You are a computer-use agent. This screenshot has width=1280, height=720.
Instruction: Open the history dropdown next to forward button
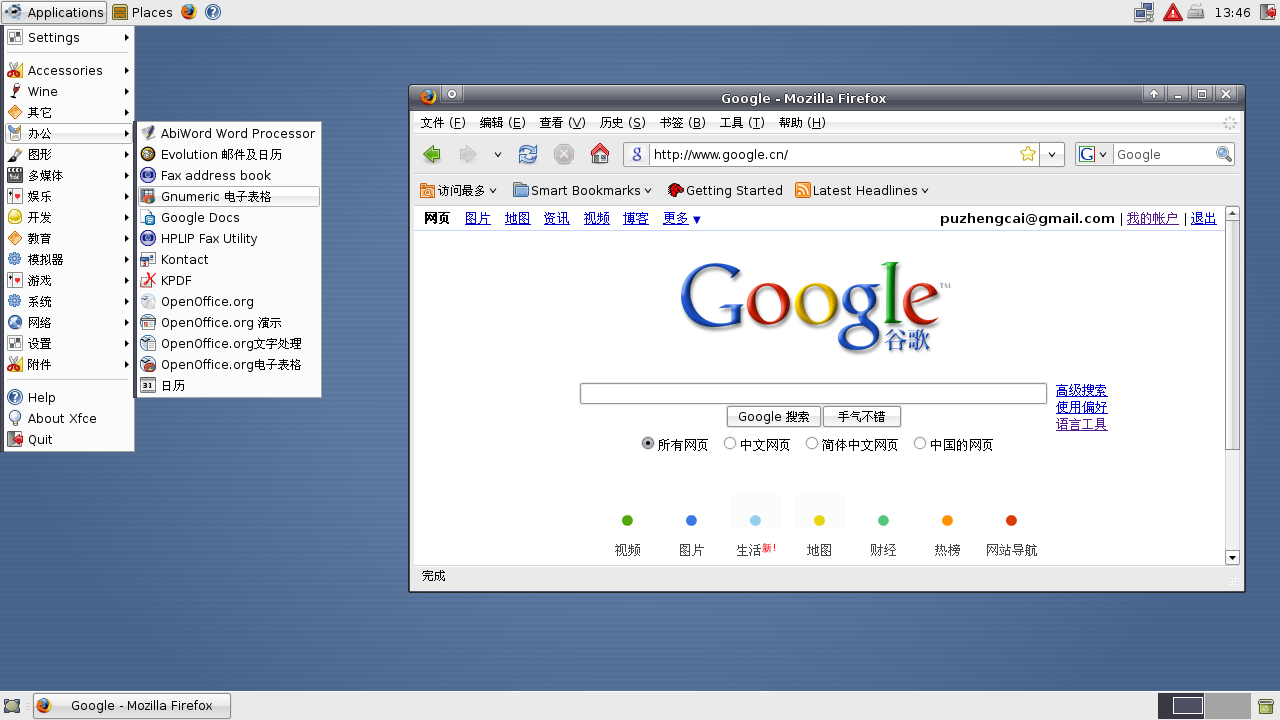click(497, 155)
